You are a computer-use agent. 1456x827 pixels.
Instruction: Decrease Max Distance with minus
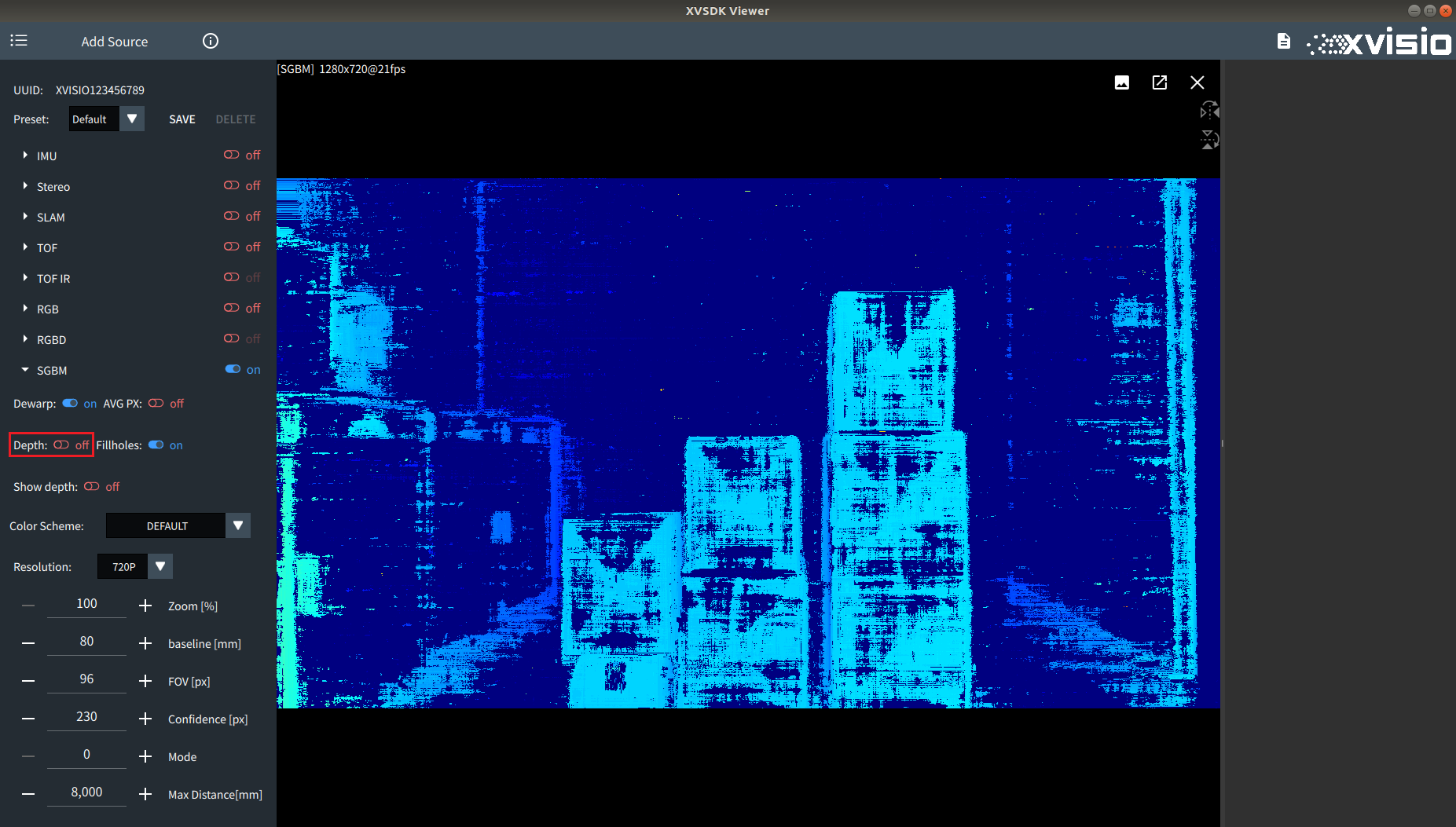click(28, 794)
